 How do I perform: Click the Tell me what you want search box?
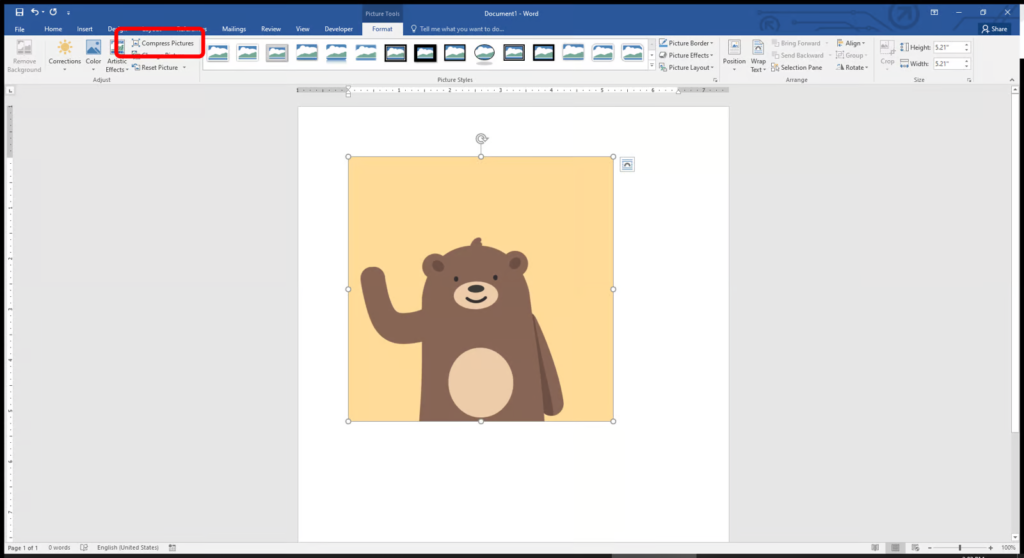tap(462, 29)
